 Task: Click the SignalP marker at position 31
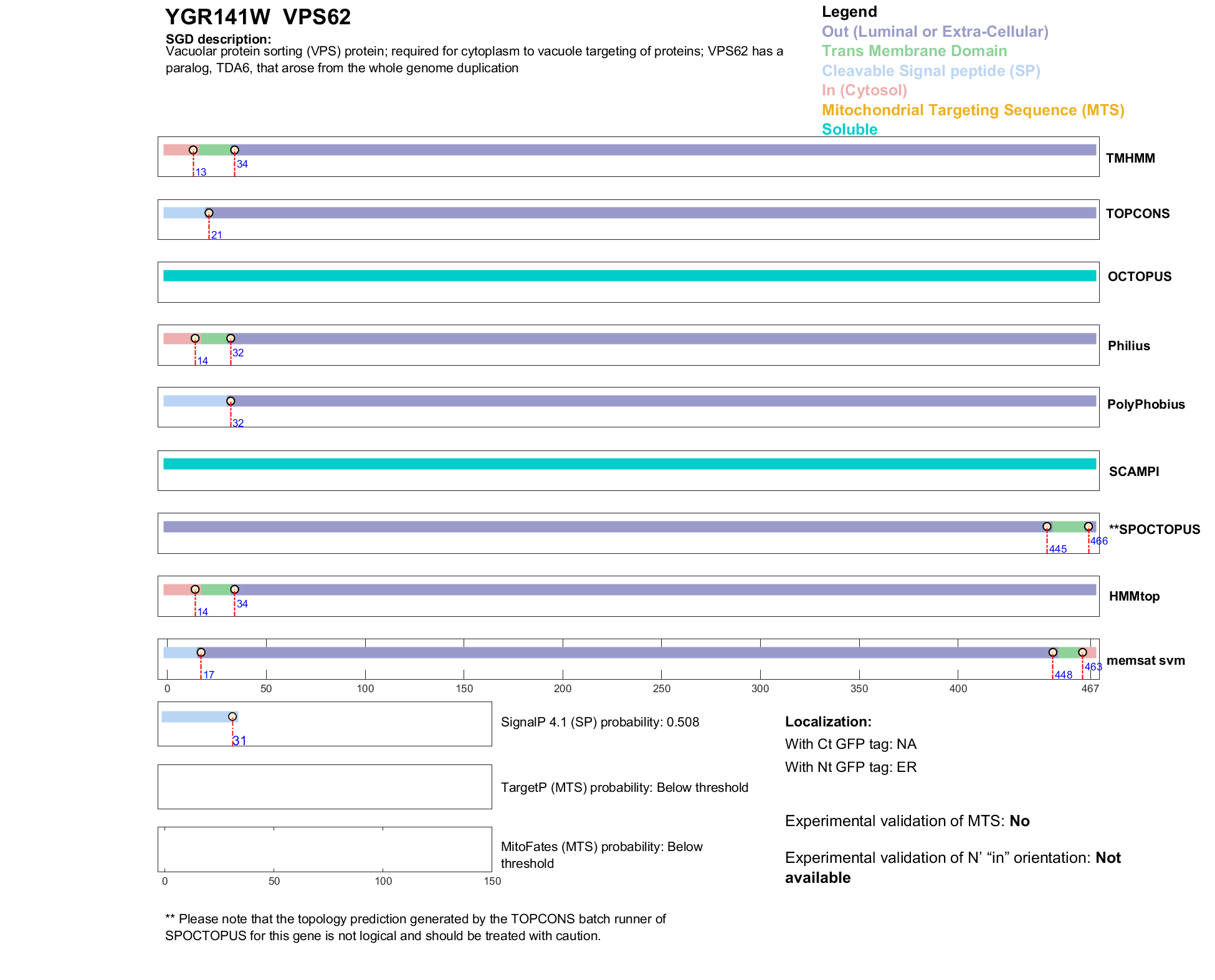tap(232, 716)
